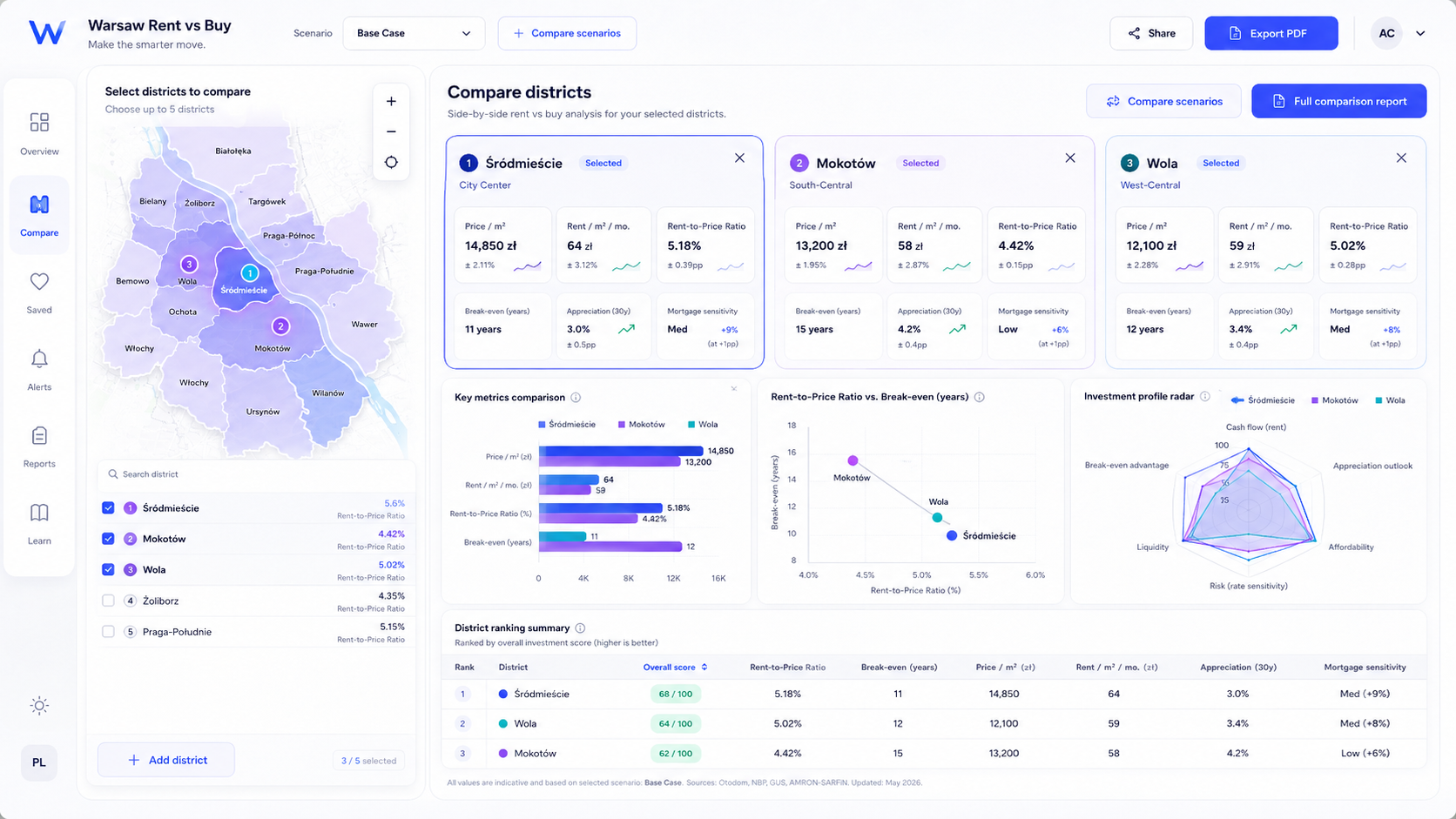The image size is (1456, 819).
Task: Click the Add district button
Action: (166, 760)
